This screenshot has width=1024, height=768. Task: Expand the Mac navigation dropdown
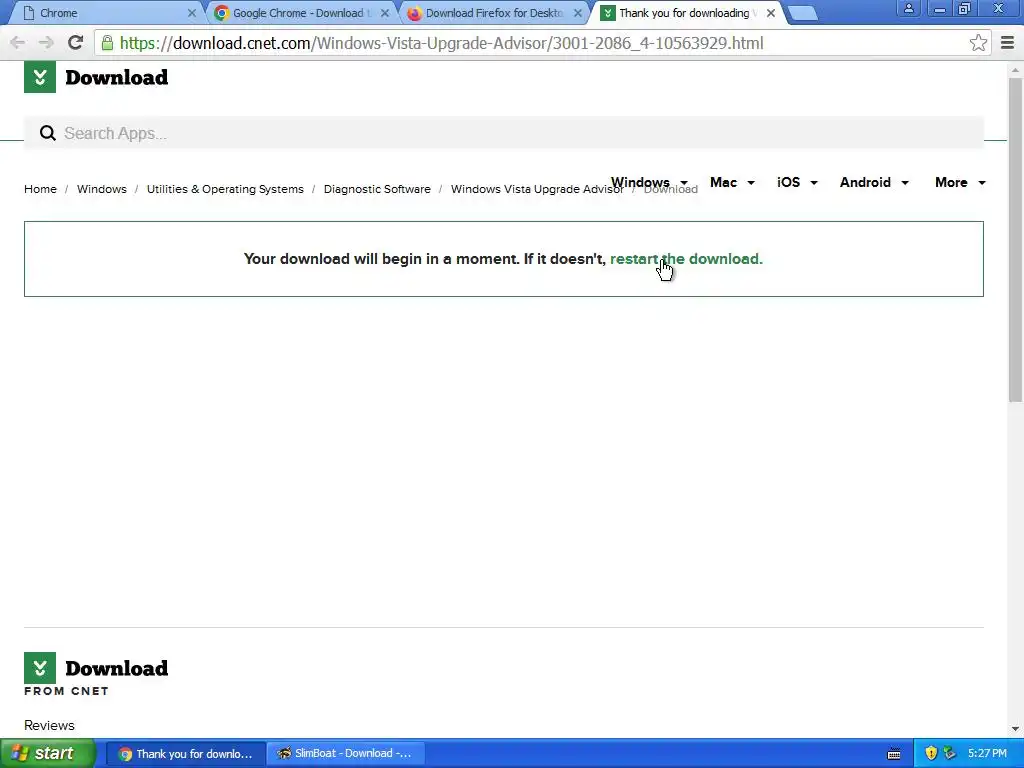pyautogui.click(x=732, y=182)
